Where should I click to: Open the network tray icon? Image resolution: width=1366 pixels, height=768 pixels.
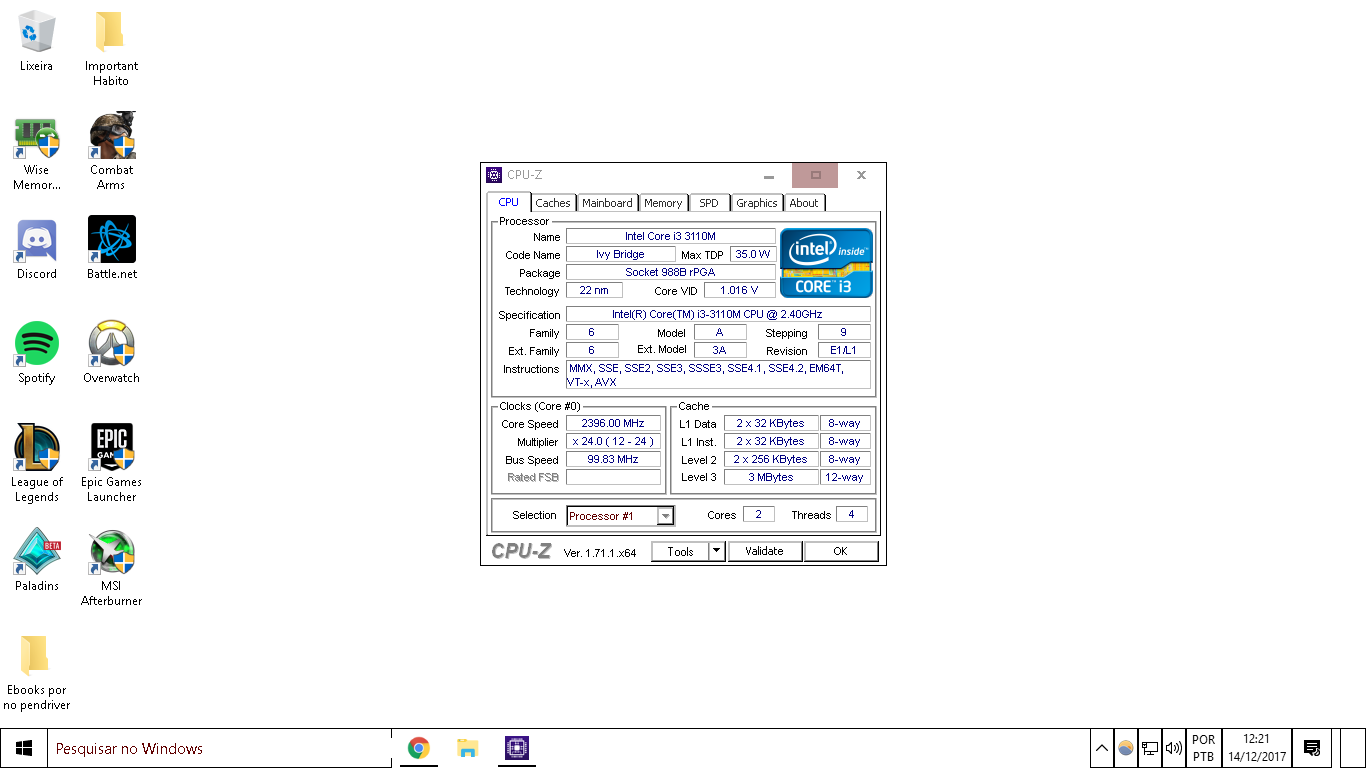[x=1150, y=748]
